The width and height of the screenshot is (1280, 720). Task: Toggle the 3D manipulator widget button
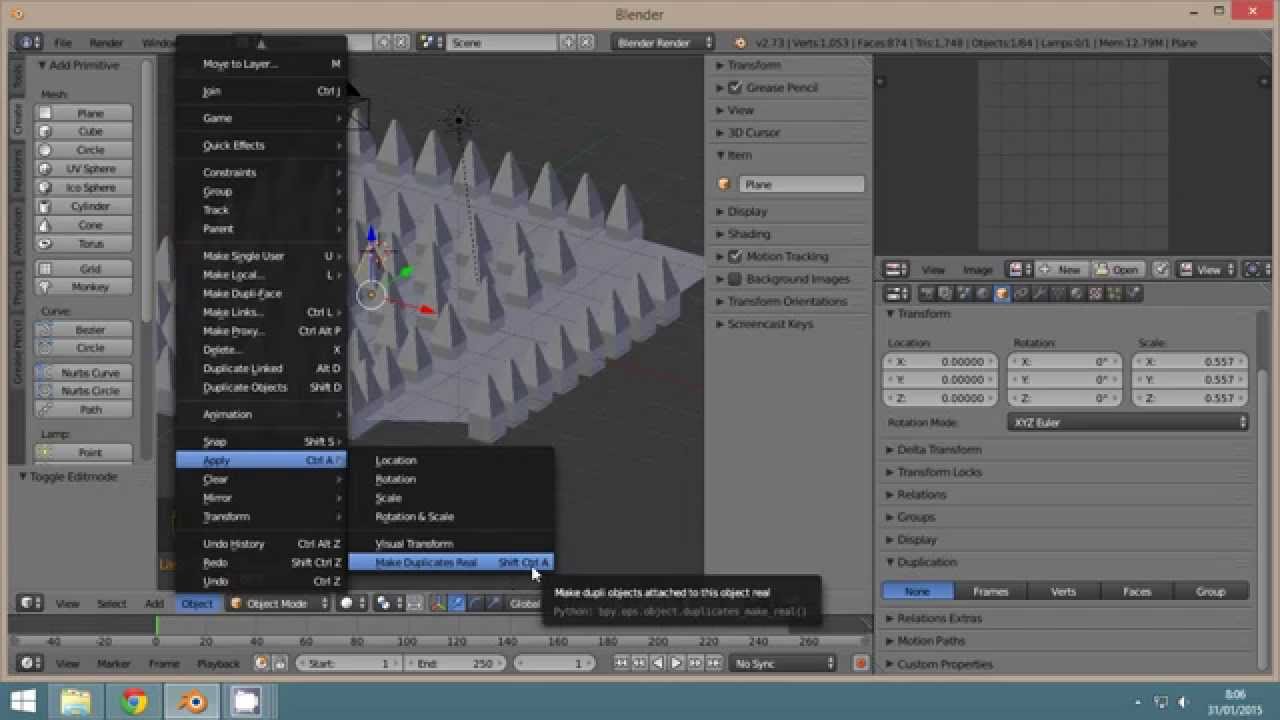coord(437,603)
